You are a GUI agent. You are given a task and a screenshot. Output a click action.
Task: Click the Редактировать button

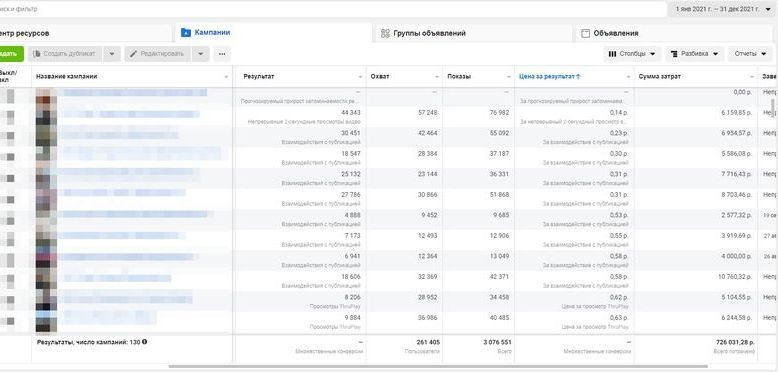[158, 54]
